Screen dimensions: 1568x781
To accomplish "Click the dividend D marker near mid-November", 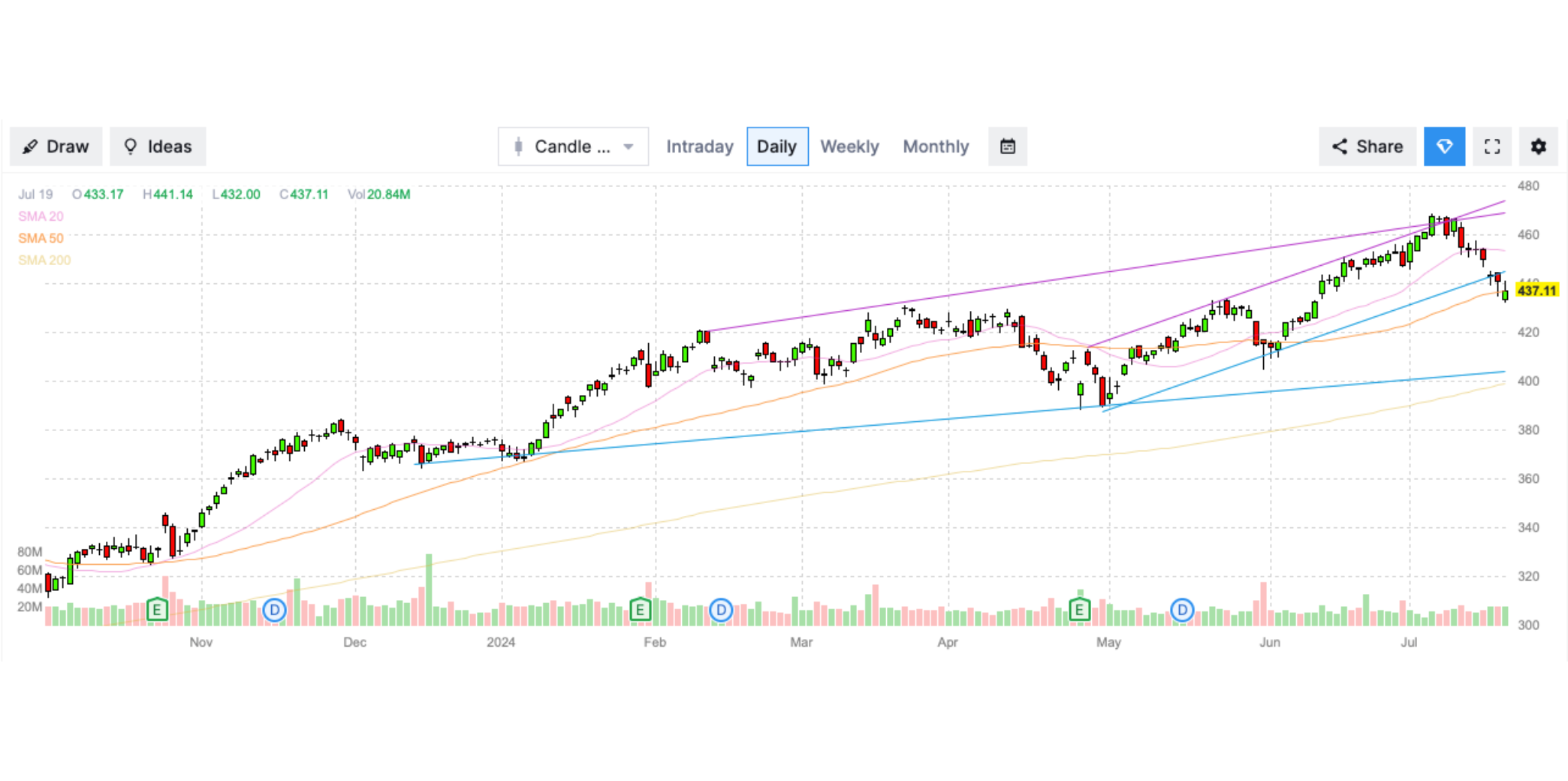I will pos(275,610).
